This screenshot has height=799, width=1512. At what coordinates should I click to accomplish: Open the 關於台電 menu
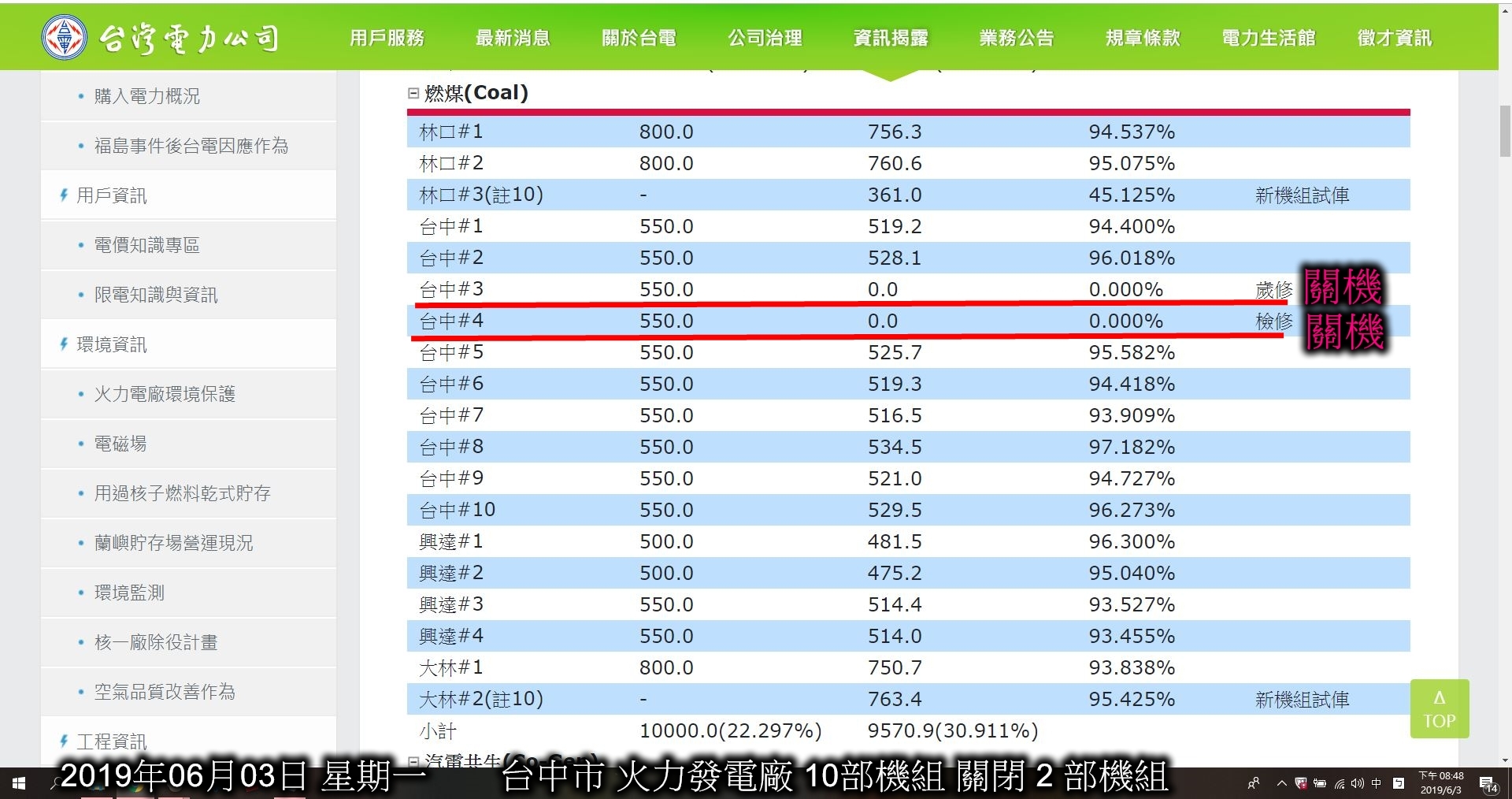coord(639,38)
